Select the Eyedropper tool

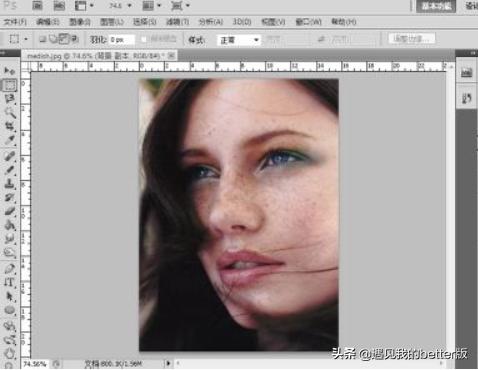coord(9,140)
